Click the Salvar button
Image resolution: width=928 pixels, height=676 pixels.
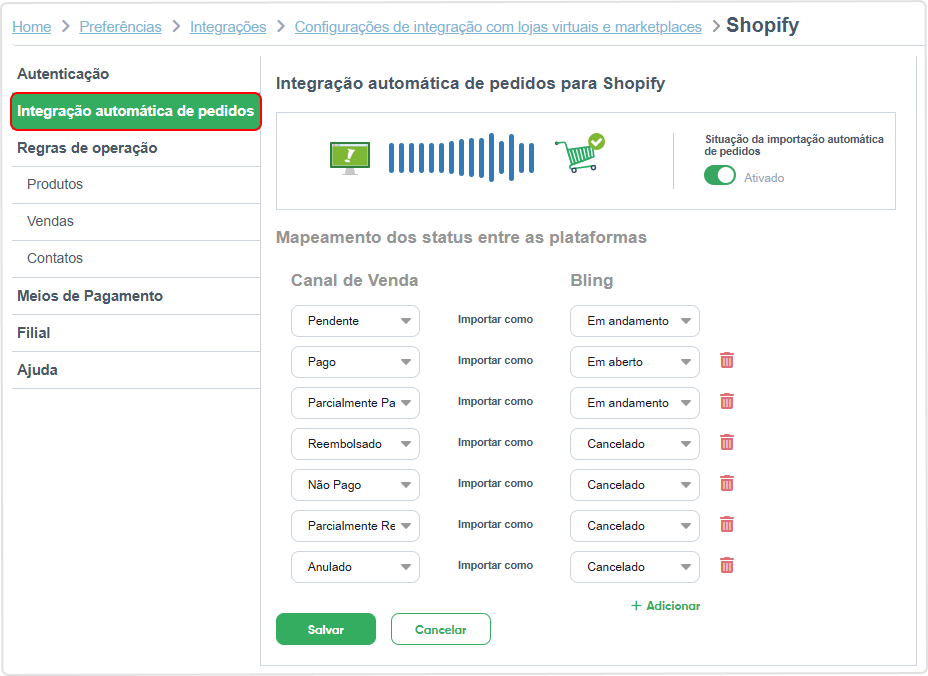pyautogui.click(x=326, y=629)
